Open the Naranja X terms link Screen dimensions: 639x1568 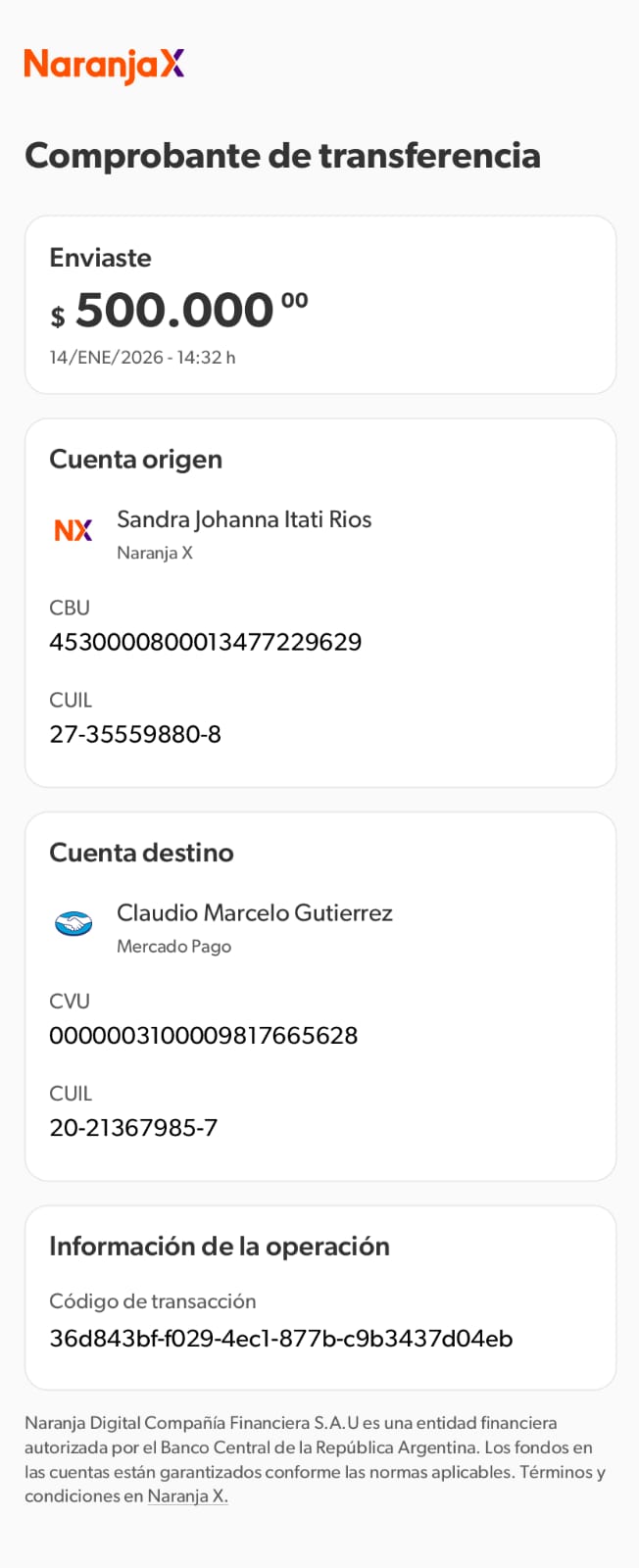coord(187,1496)
